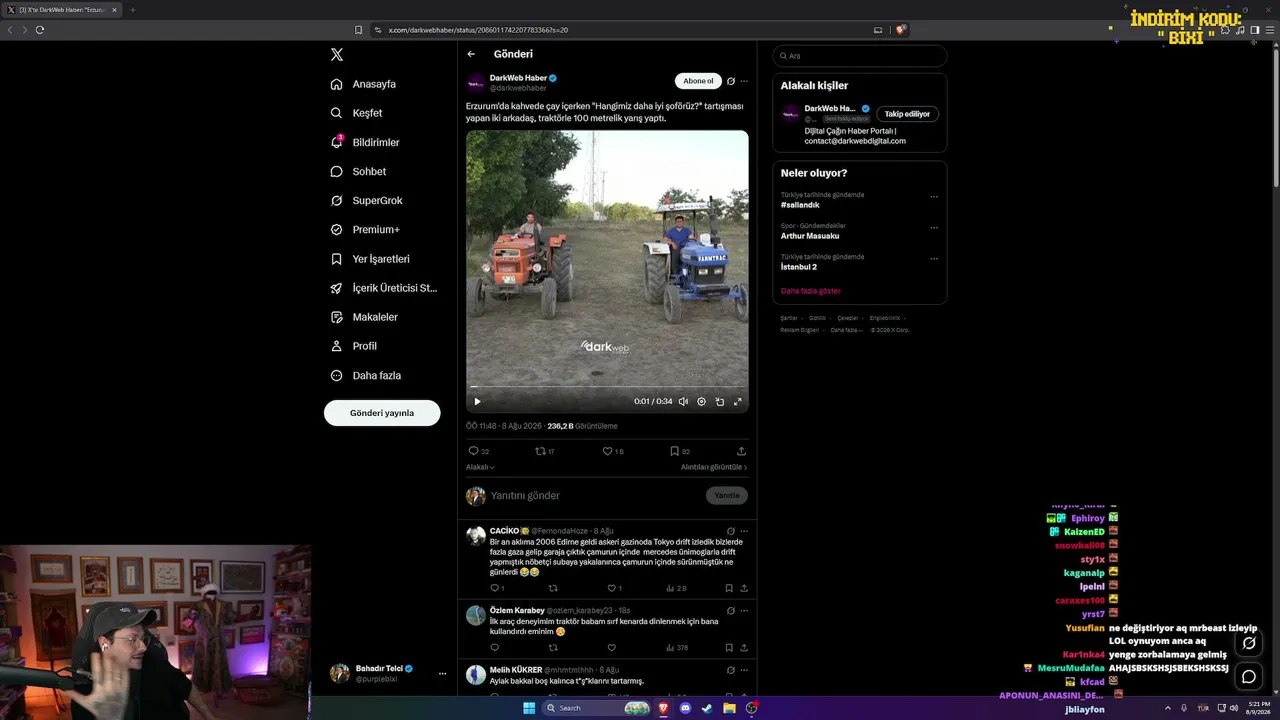
Task: Reply to main post with comment icon
Action: (x=474, y=451)
